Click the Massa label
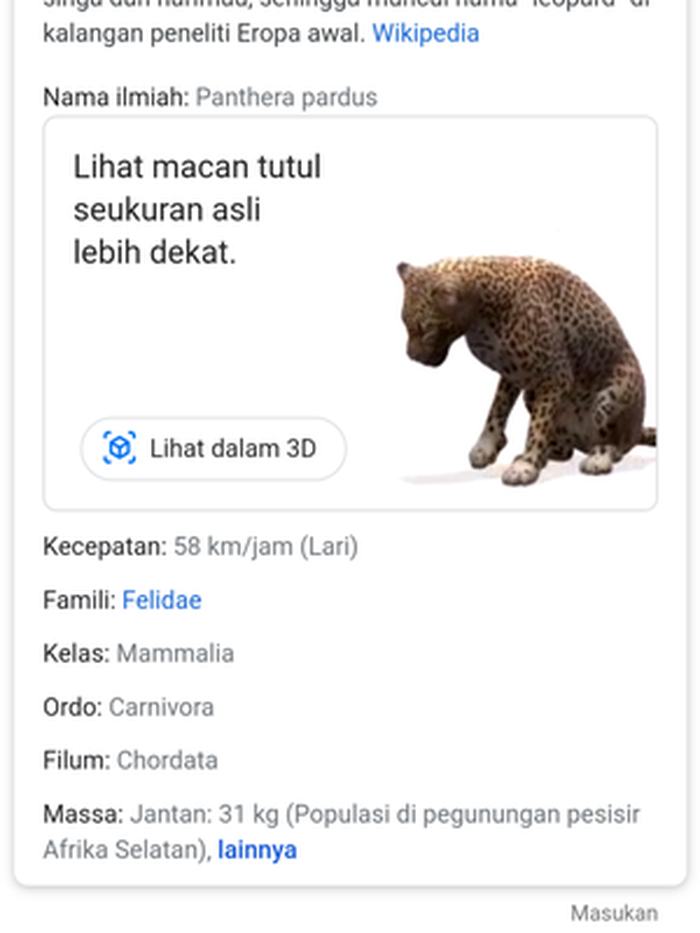The width and height of the screenshot is (700, 933). 83,813
